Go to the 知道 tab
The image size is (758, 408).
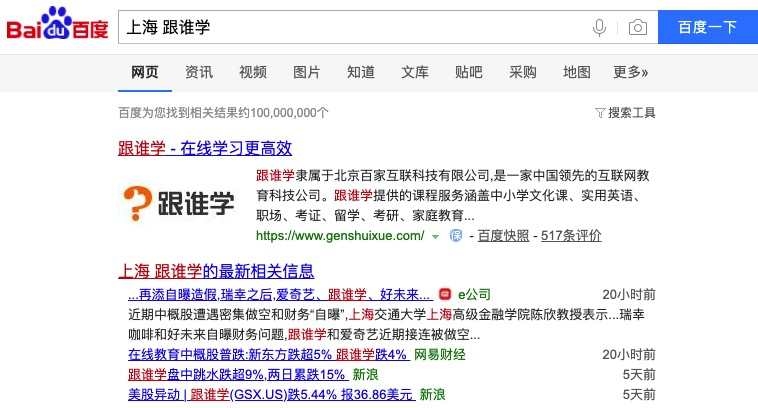[x=361, y=72]
